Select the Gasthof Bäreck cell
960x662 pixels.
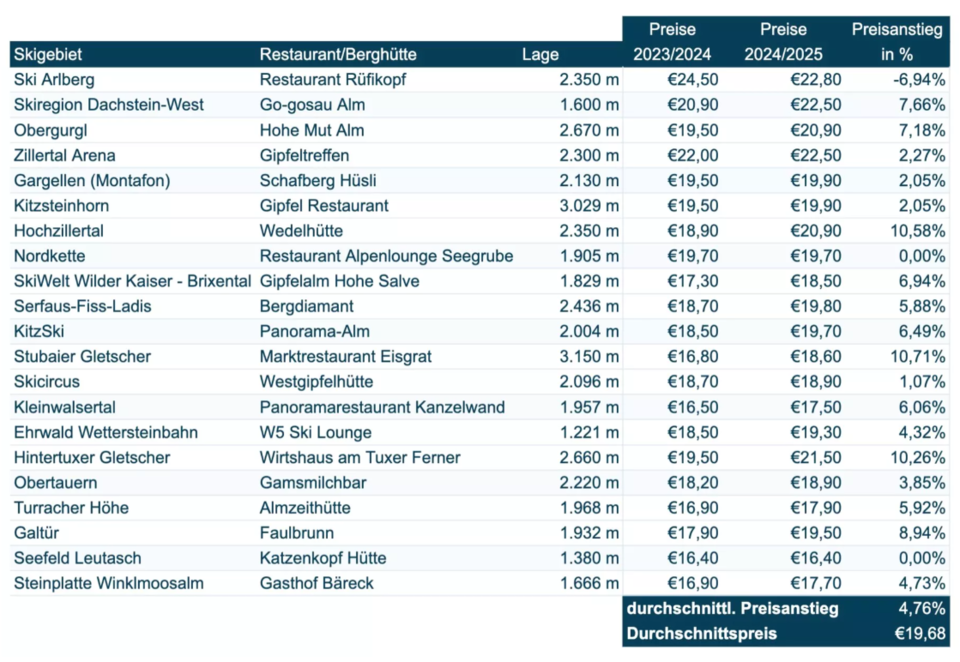pyautogui.click(x=316, y=583)
